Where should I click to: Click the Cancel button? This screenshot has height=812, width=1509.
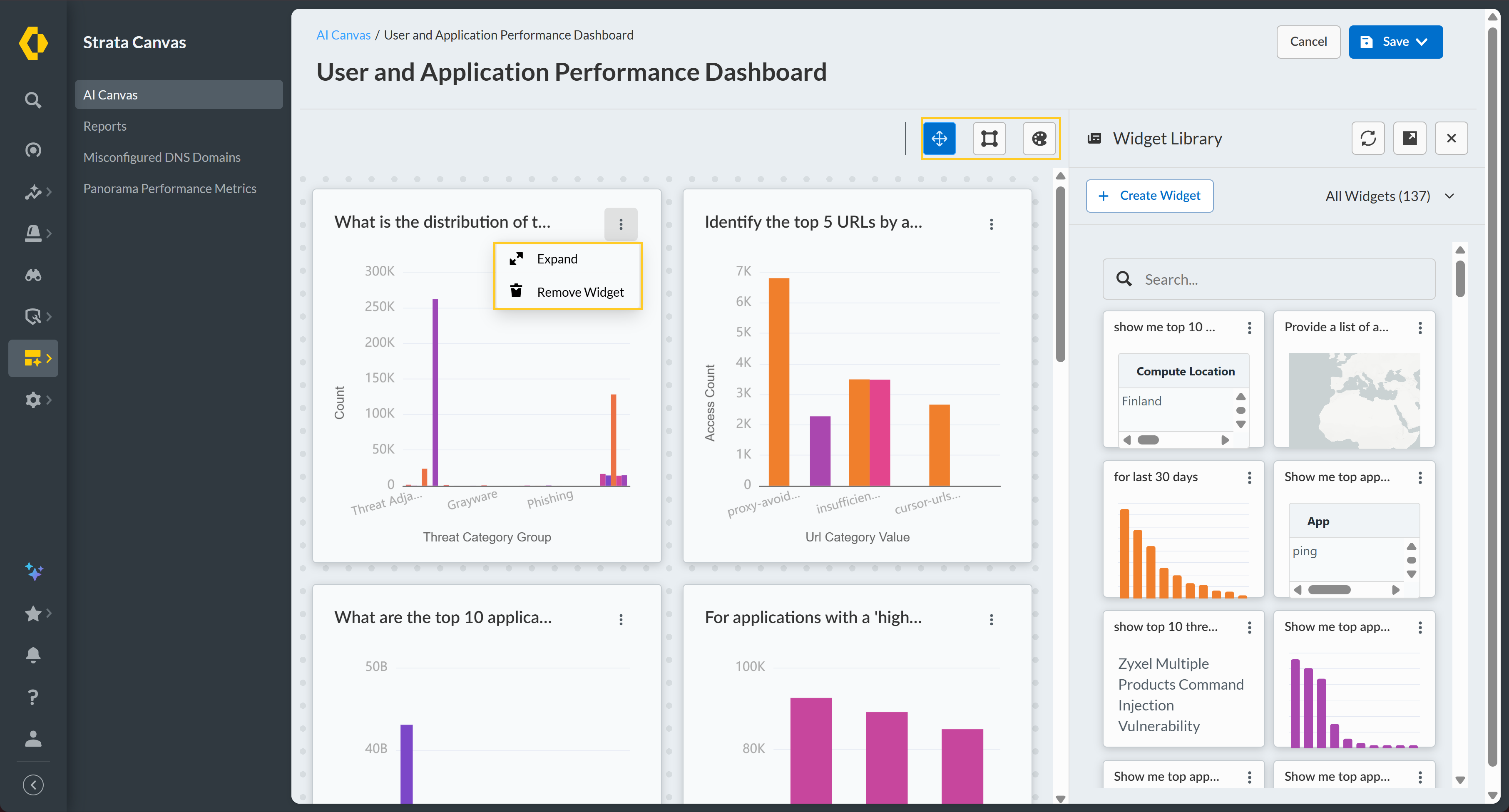coord(1308,42)
